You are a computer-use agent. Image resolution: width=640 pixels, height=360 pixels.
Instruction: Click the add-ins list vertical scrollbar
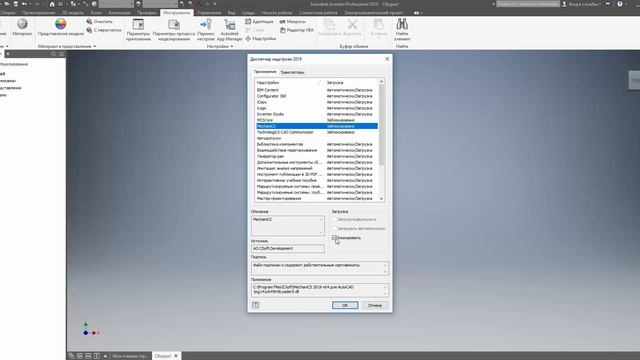(381, 124)
